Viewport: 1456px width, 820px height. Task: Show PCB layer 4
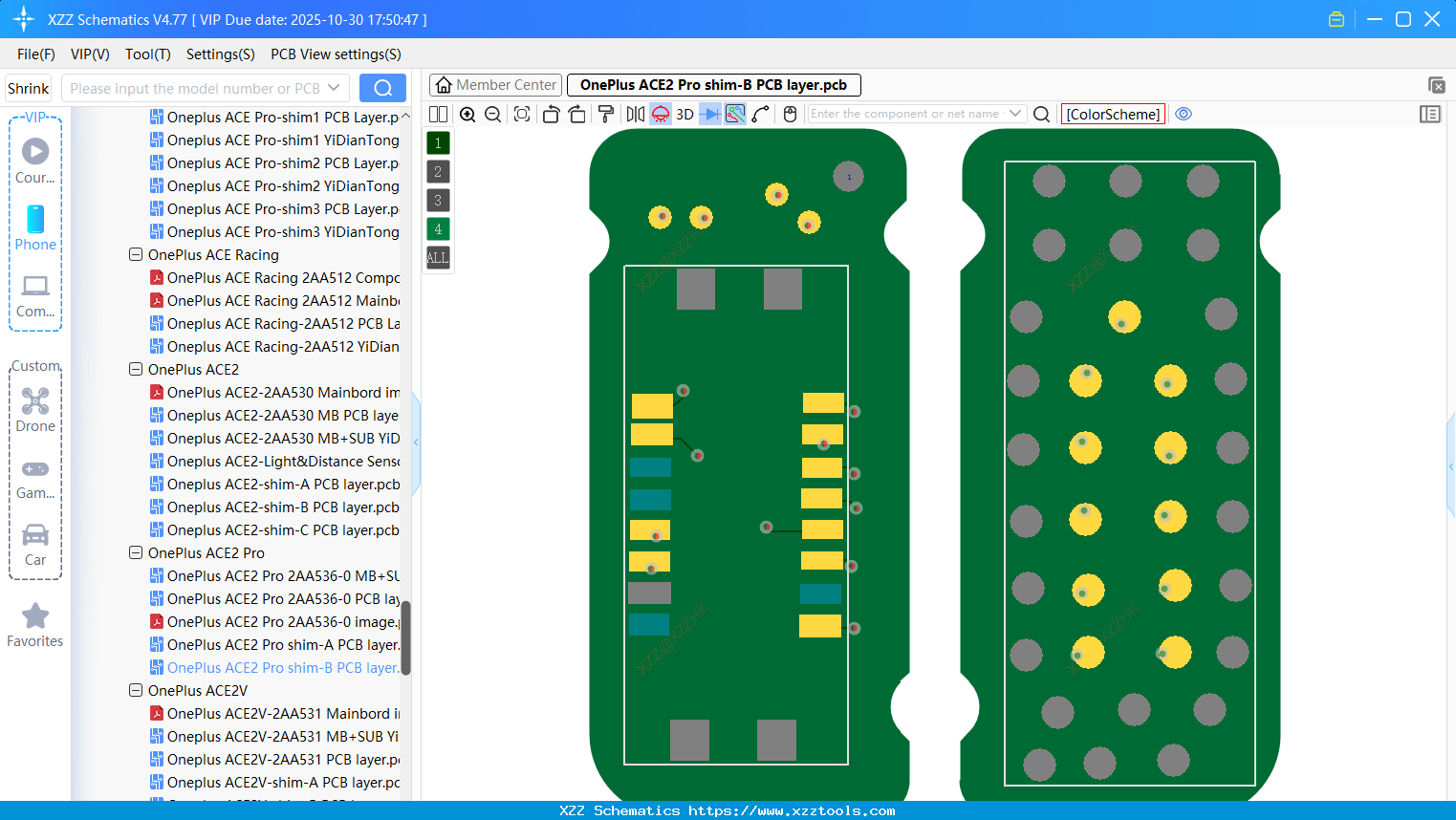click(x=438, y=229)
